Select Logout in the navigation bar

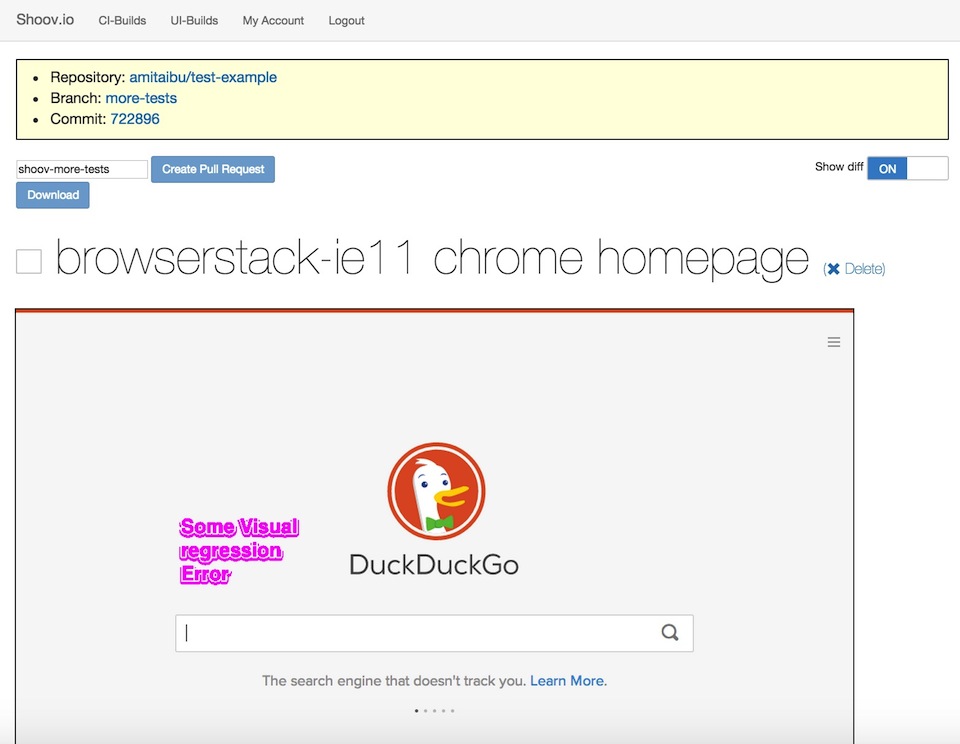point(346,20)
